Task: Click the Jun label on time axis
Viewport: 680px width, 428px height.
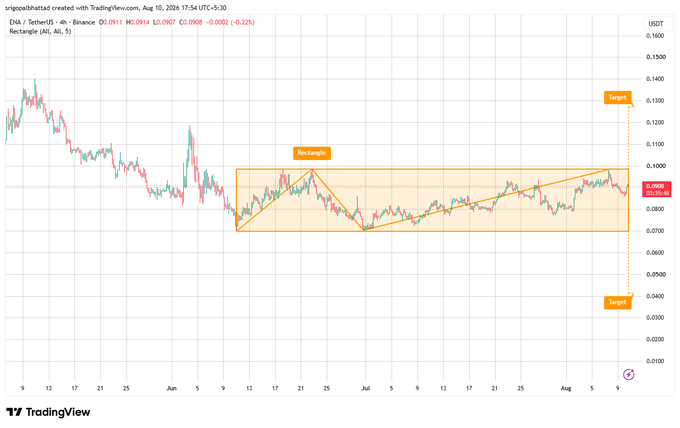Action: tap(172, 388)
